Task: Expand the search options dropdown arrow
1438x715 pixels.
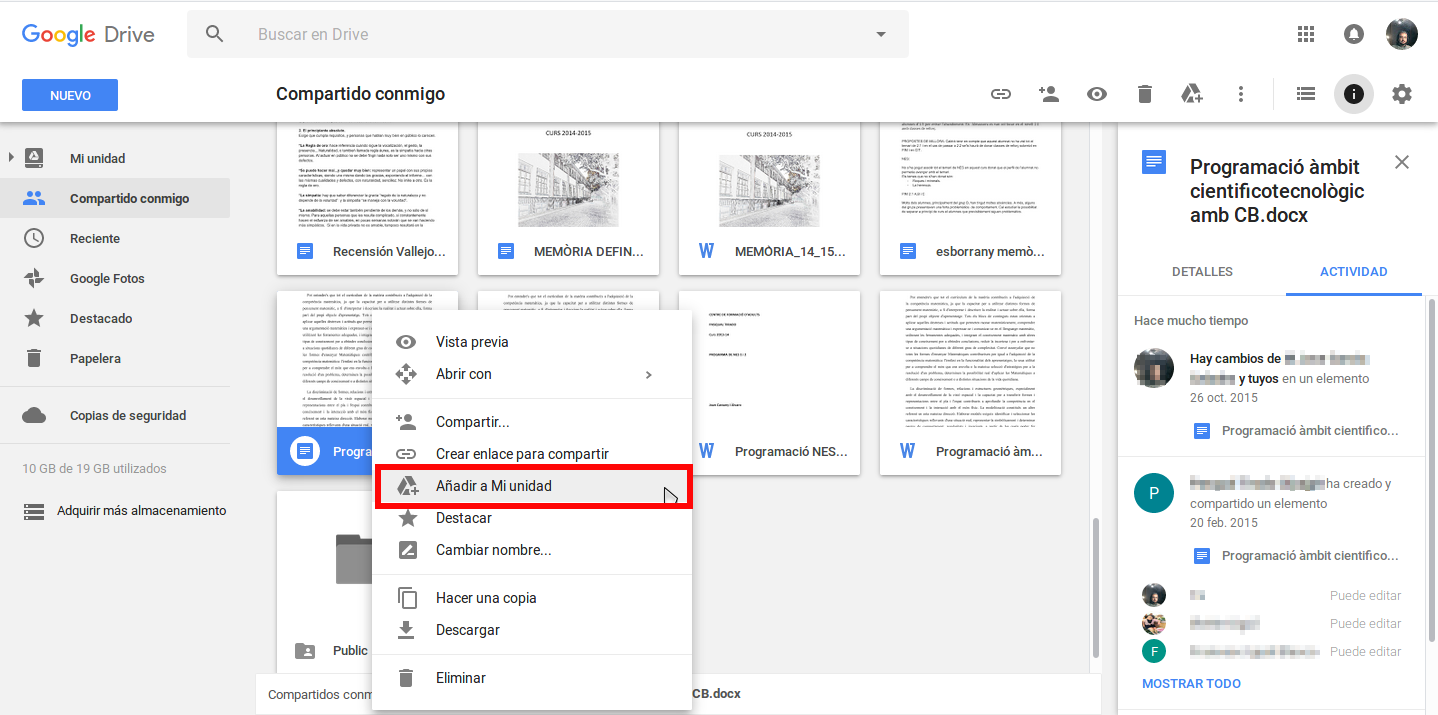Action: (881, 34)
